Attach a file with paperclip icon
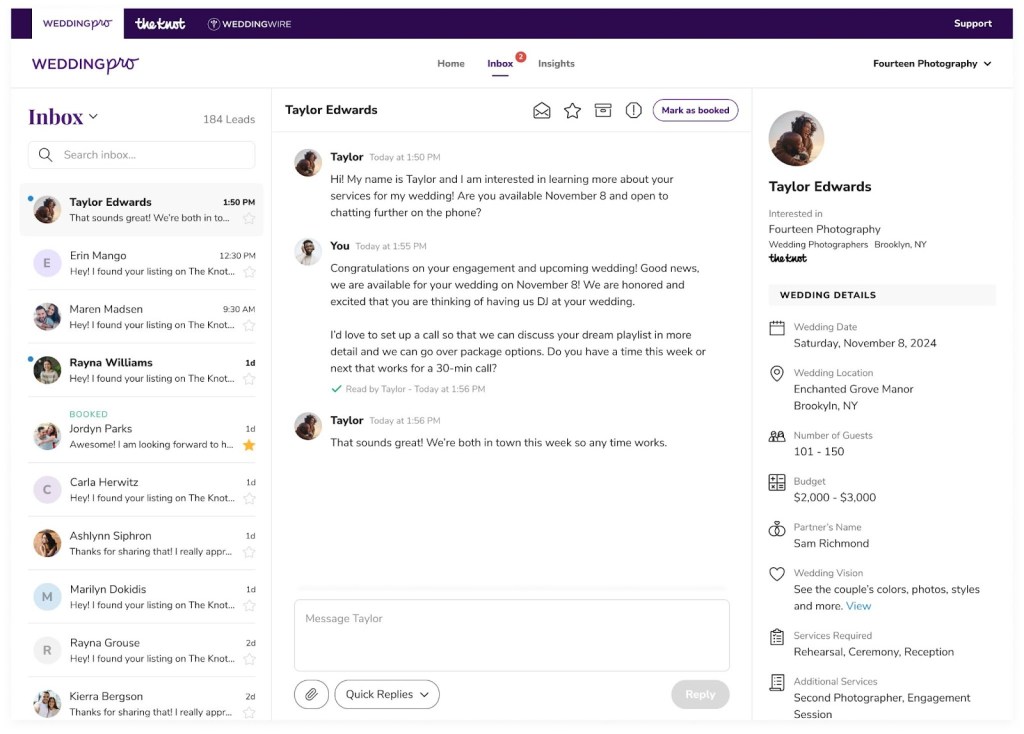Viewport: 1024px width, 734px height. coord(312,694)
